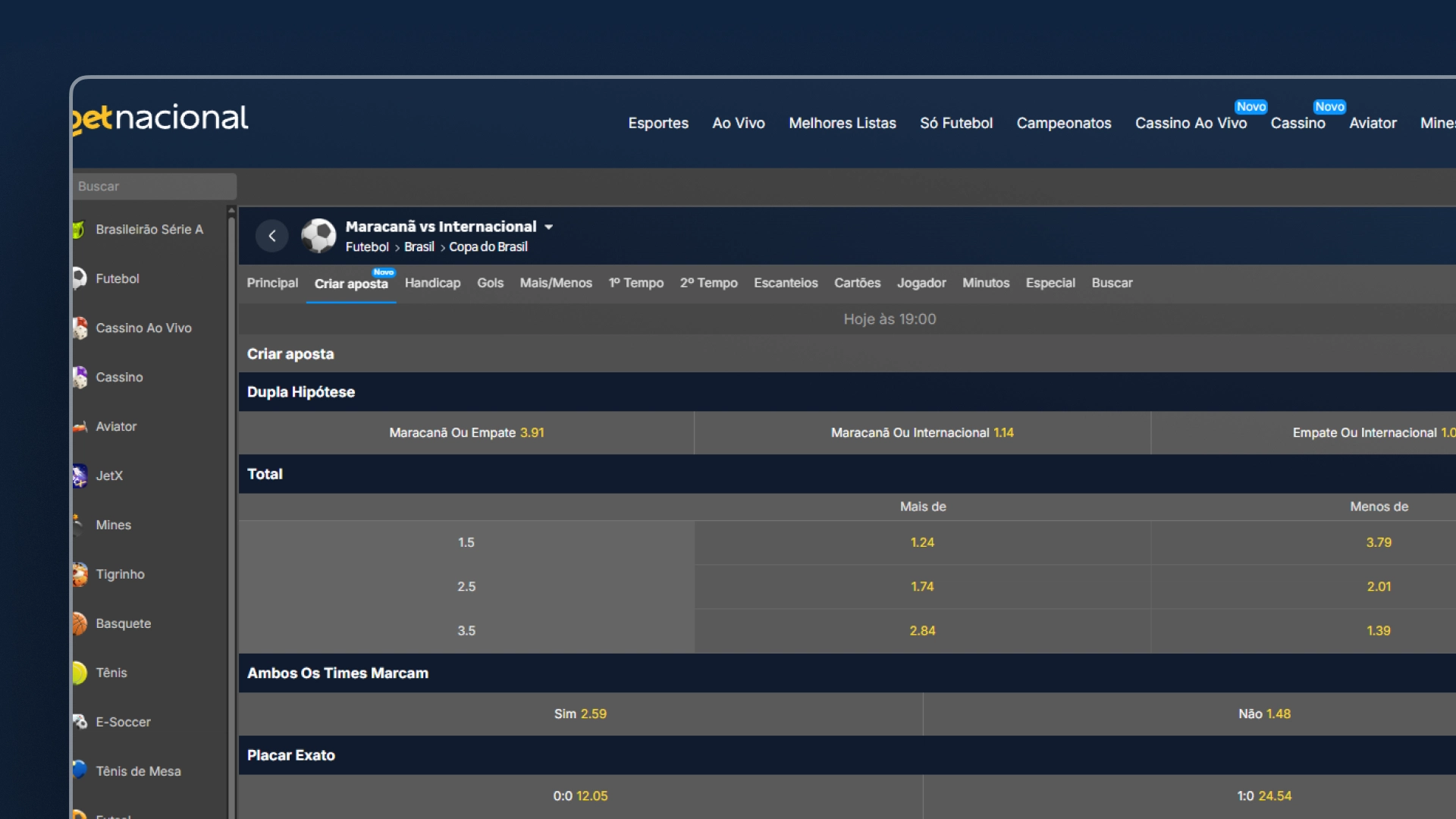Viewport: 1456px width, 819px height.
Task: Click the soccer ball match icon
Action: tap(318, 236)
